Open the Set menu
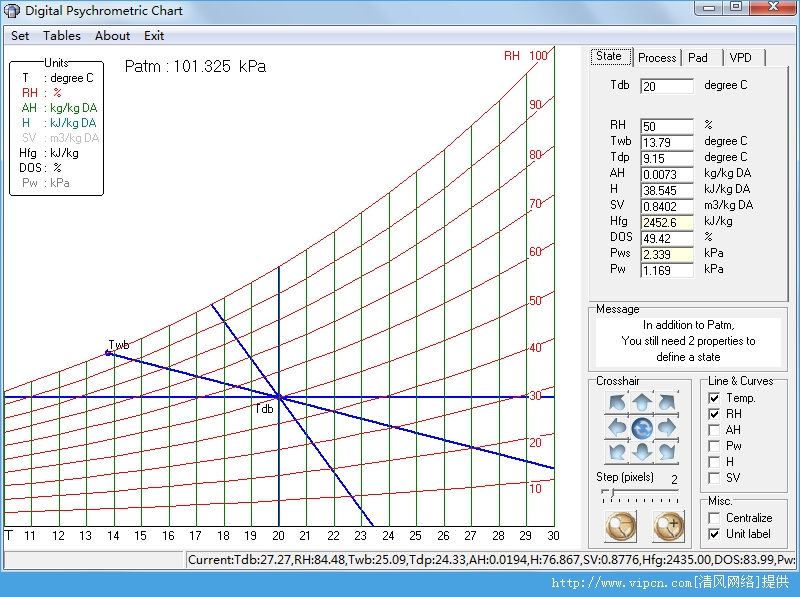The image size is (800, 597). (x=19, y=35)
